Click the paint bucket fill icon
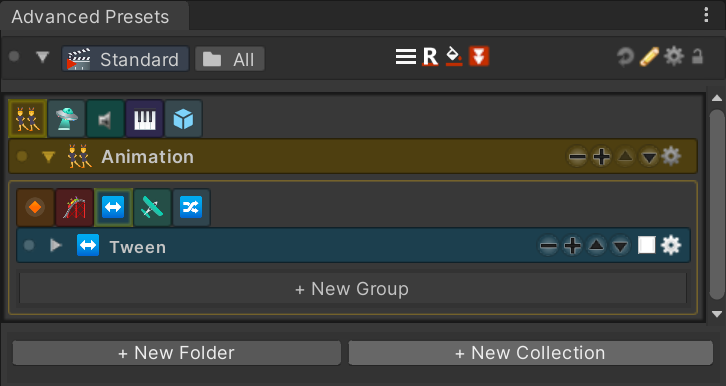Viewport: 726px width, 386px height. tap(454, 56)
